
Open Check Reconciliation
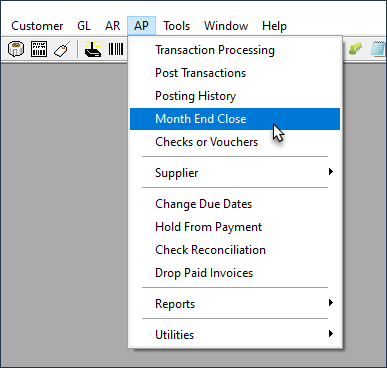235,250
